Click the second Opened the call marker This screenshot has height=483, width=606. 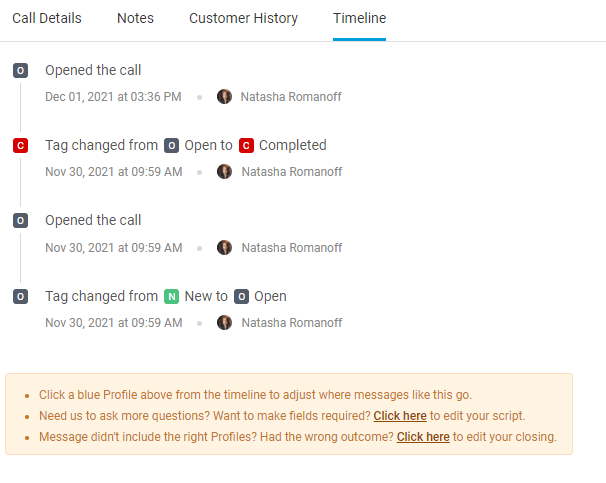(x=20, y=220)
